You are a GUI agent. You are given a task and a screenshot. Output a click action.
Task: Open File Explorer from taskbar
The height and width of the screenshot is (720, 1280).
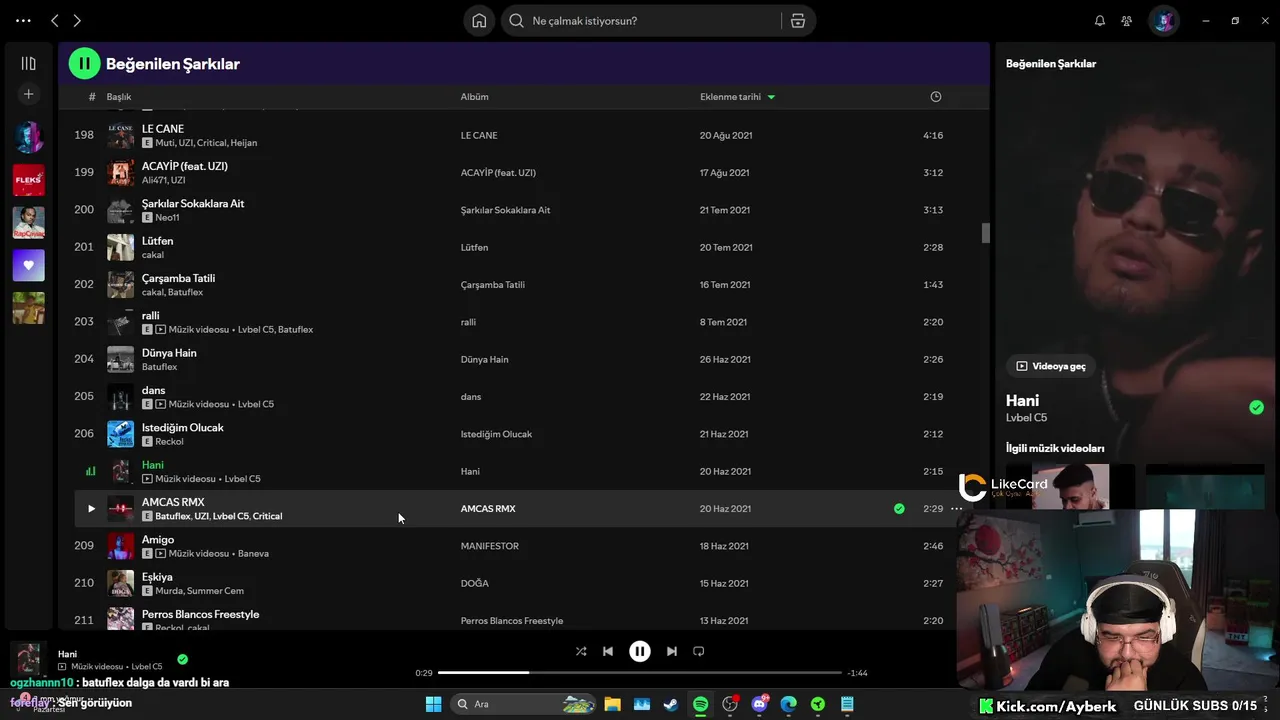(x=612, y=704)
